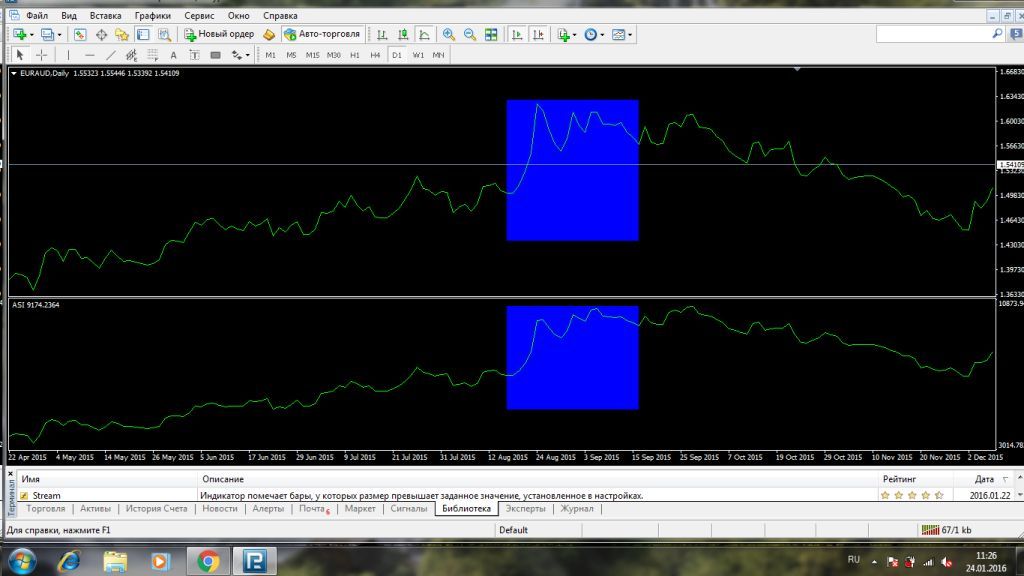Open the Вставка menu
The height and width of the screenshot is (576, 1024).
click(x=105, y=15)
